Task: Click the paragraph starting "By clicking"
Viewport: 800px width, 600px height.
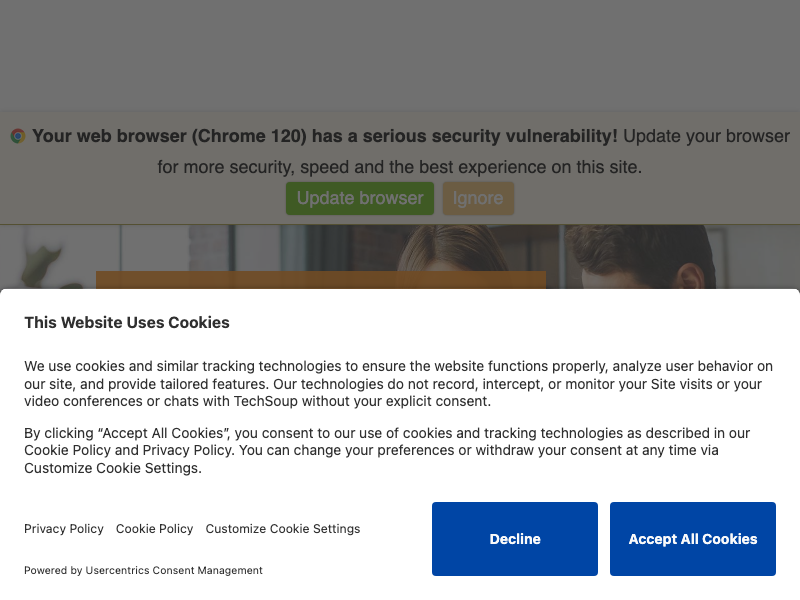Action: [x=386, y=450]
